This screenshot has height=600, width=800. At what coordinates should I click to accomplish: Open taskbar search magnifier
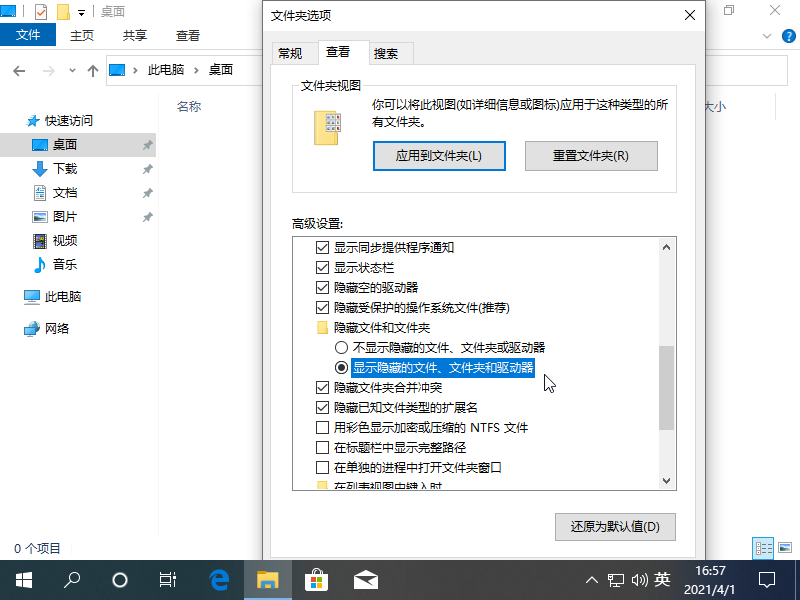pos(72,579)
